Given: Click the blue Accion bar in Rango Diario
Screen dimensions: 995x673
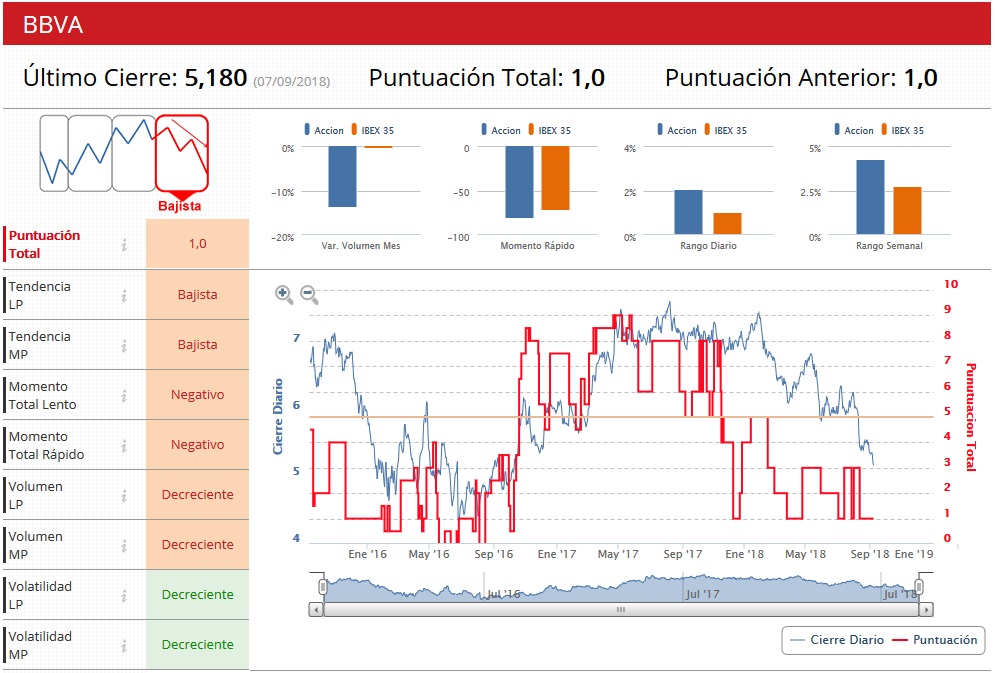Looking at the screenshot, I should tap(688, 212).
